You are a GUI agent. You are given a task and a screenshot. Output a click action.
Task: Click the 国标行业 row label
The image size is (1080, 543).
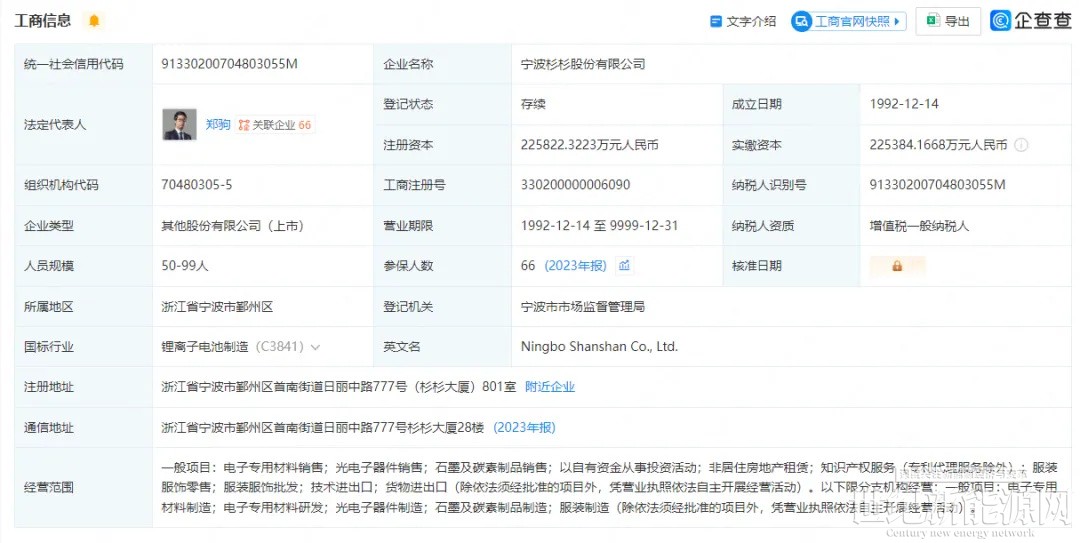[48, 347]
